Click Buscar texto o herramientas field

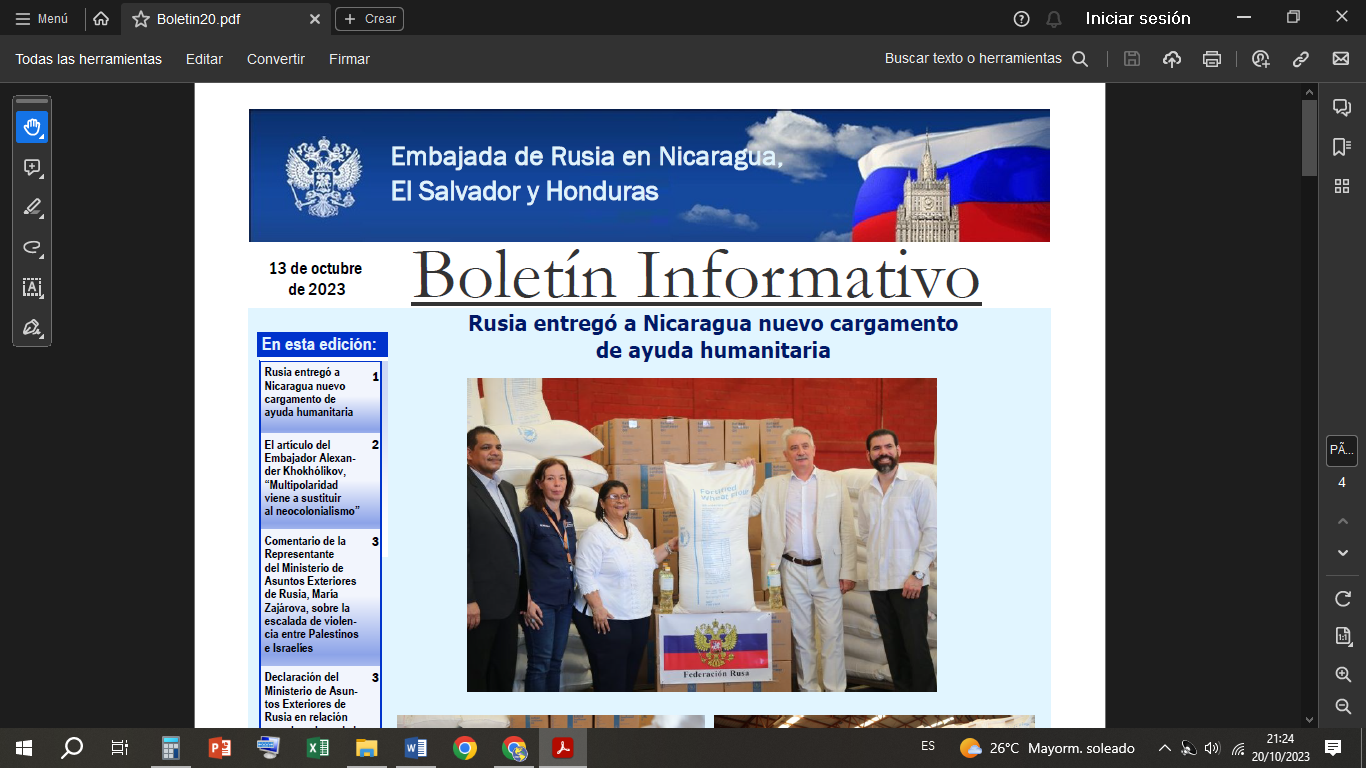click(x=973, y=59)
